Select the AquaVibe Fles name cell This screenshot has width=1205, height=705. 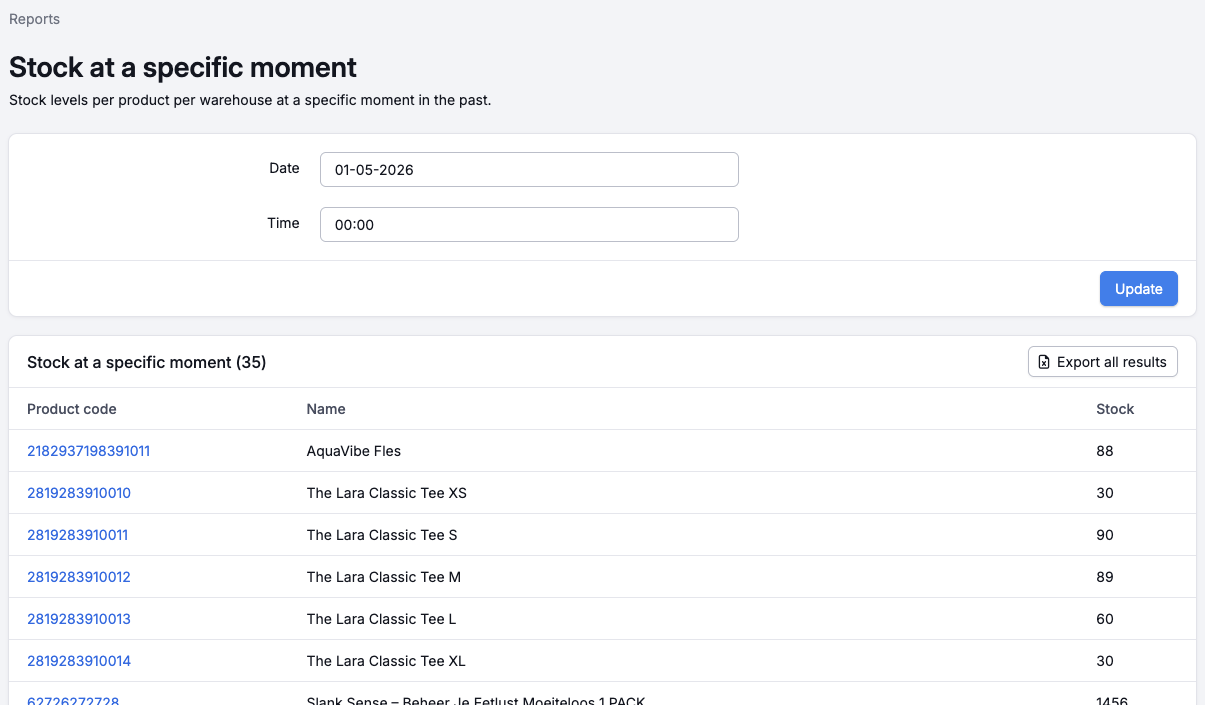(x=354, y=451)
